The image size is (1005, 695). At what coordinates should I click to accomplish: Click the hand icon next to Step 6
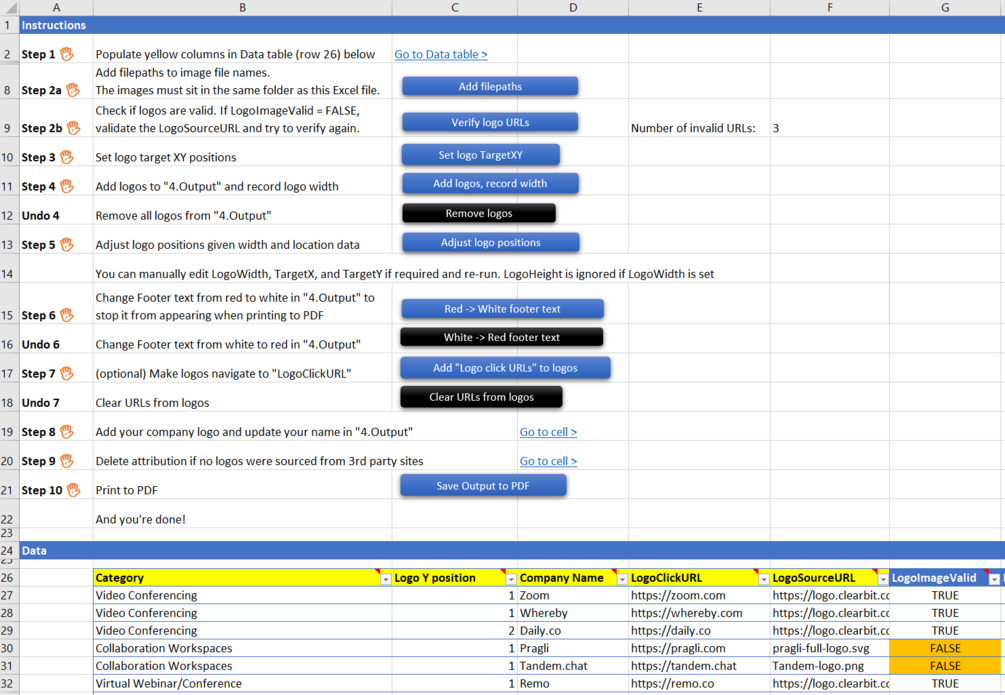[67, 315]
